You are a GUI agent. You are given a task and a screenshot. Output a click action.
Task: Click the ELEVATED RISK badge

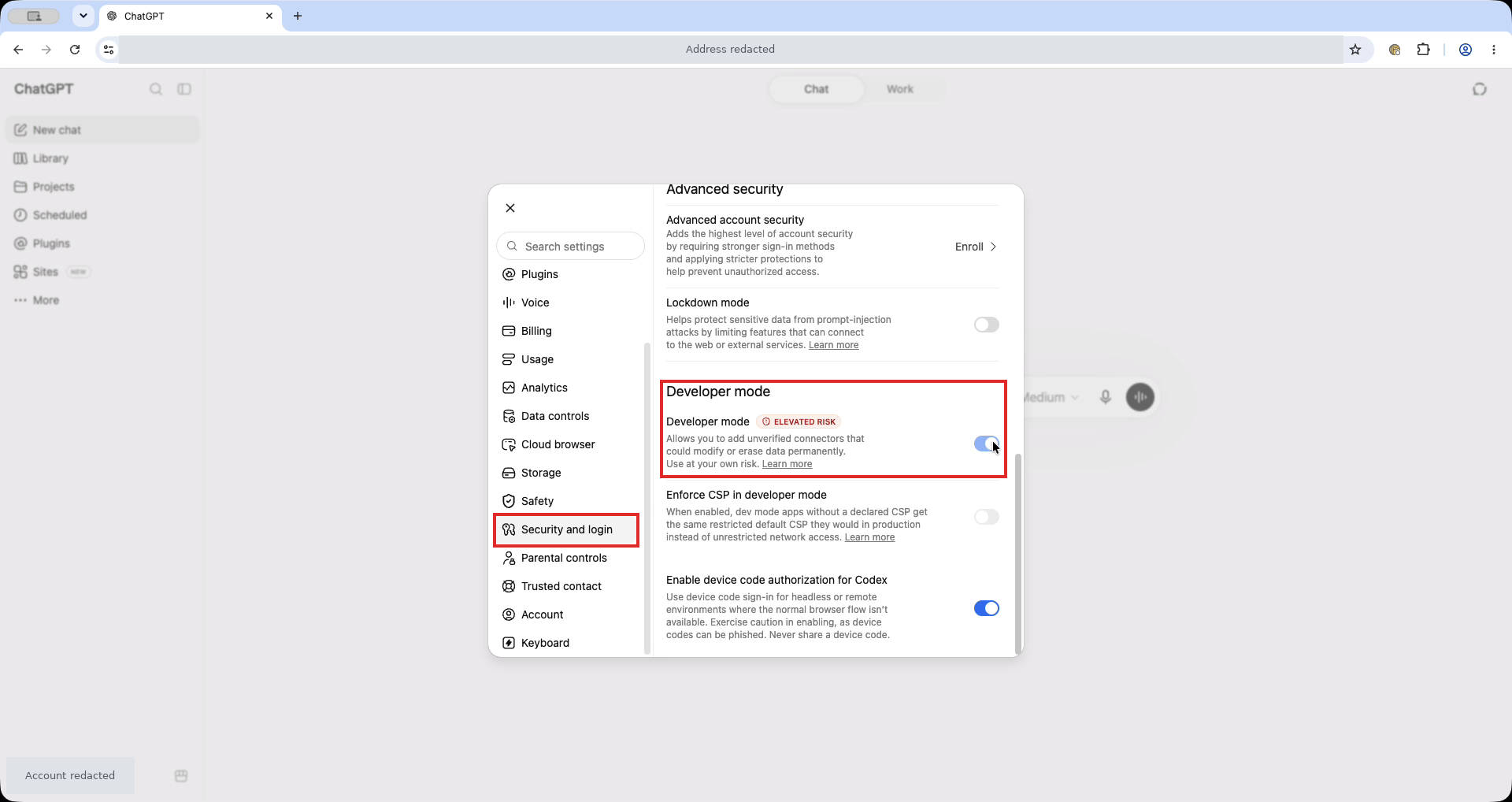pyautogui.click(x=799, y=421)
